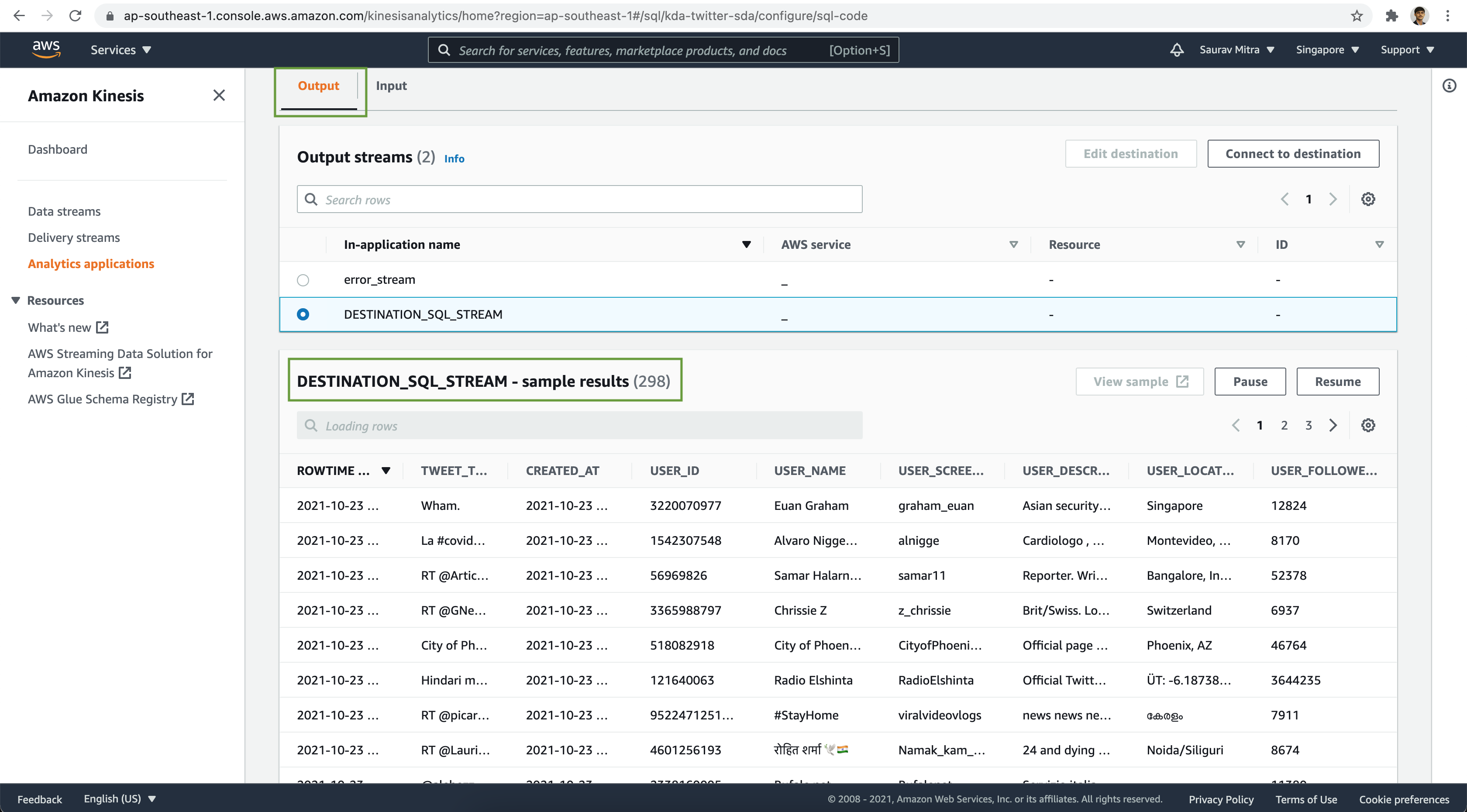Click Edit destination button

pyautogui.click(x=1130, y=154)
